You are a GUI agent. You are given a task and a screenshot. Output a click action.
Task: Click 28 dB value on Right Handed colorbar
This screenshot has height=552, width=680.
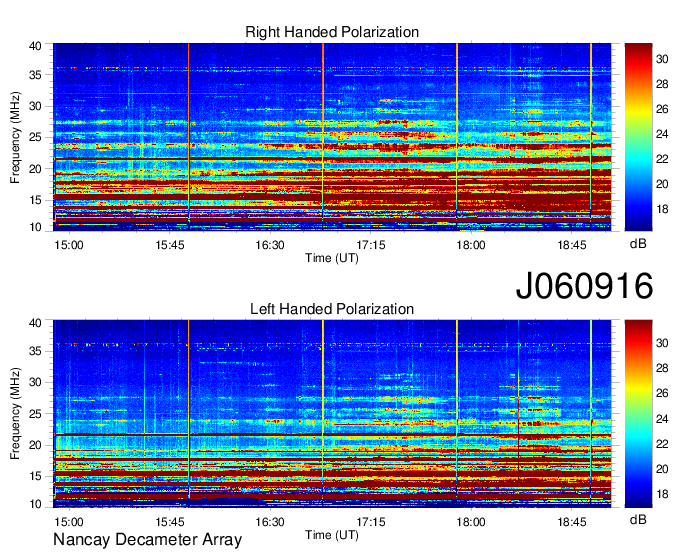tap(662, 84)
